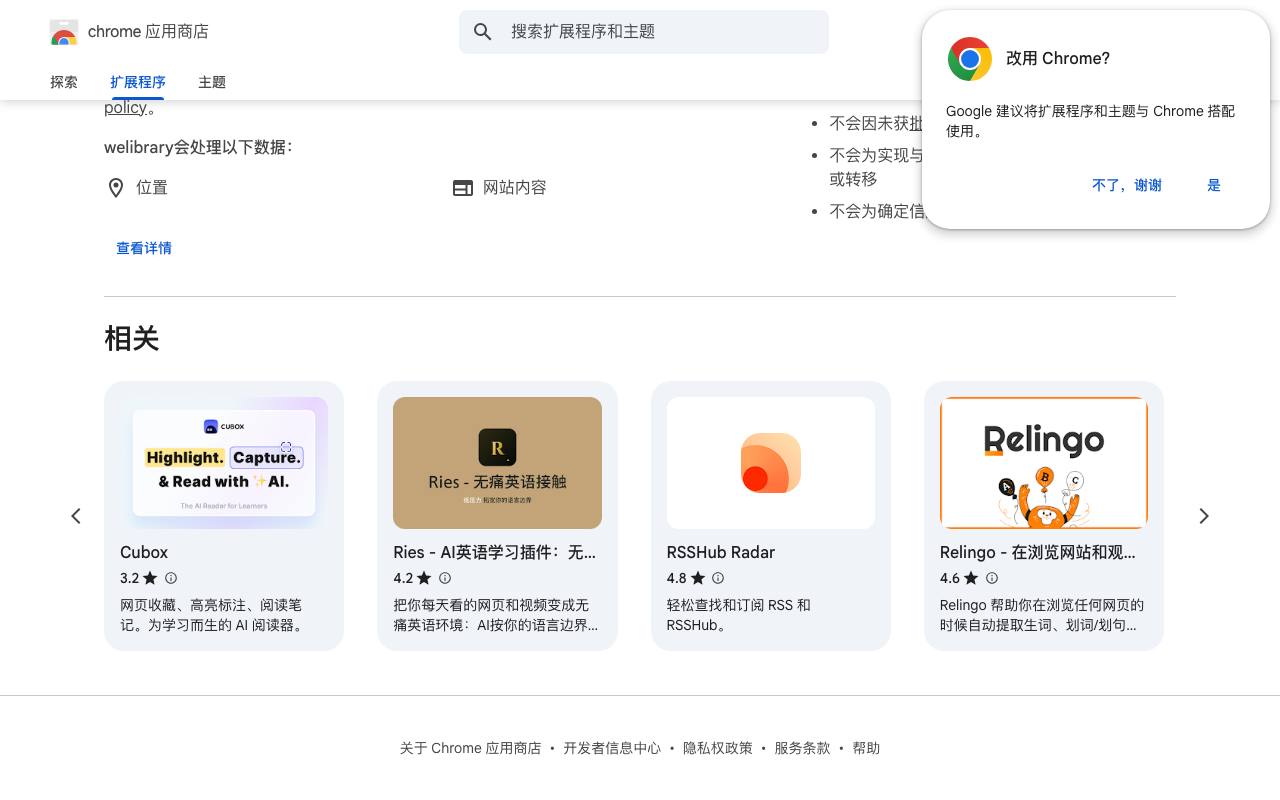The width and height of the screenshot is (1280, 800).
Task: Open Relingo rating info icon
Action: pyautogui.click(x=992, y=578)
